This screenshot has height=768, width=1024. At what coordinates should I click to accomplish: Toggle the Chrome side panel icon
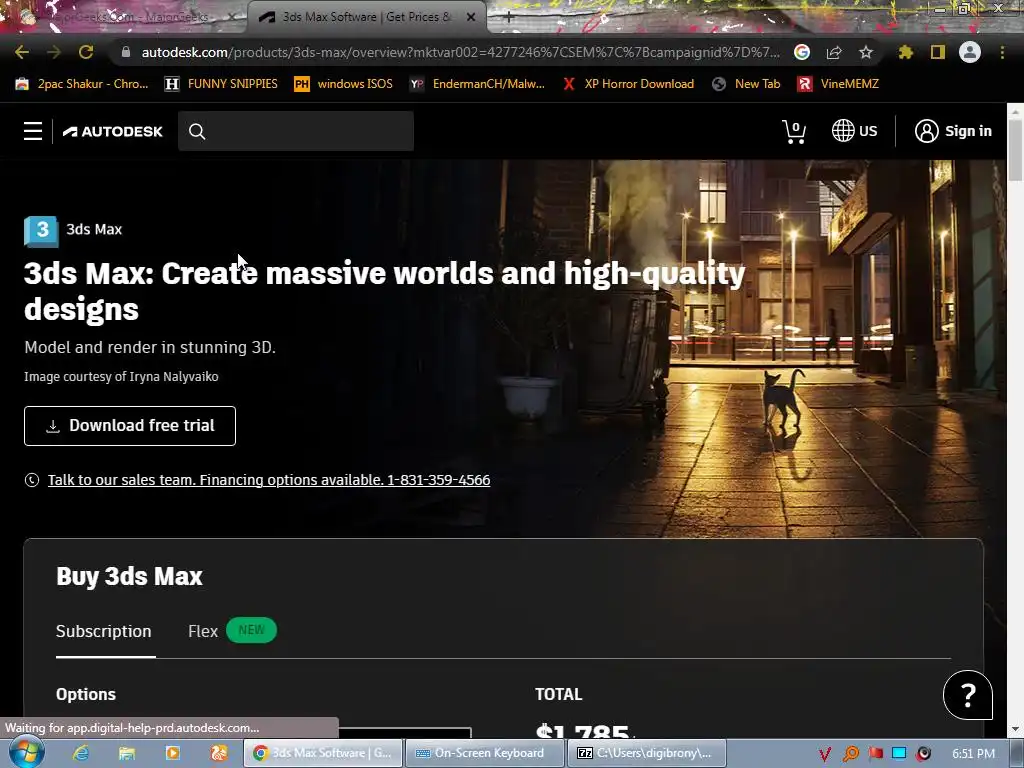point(938,52)
